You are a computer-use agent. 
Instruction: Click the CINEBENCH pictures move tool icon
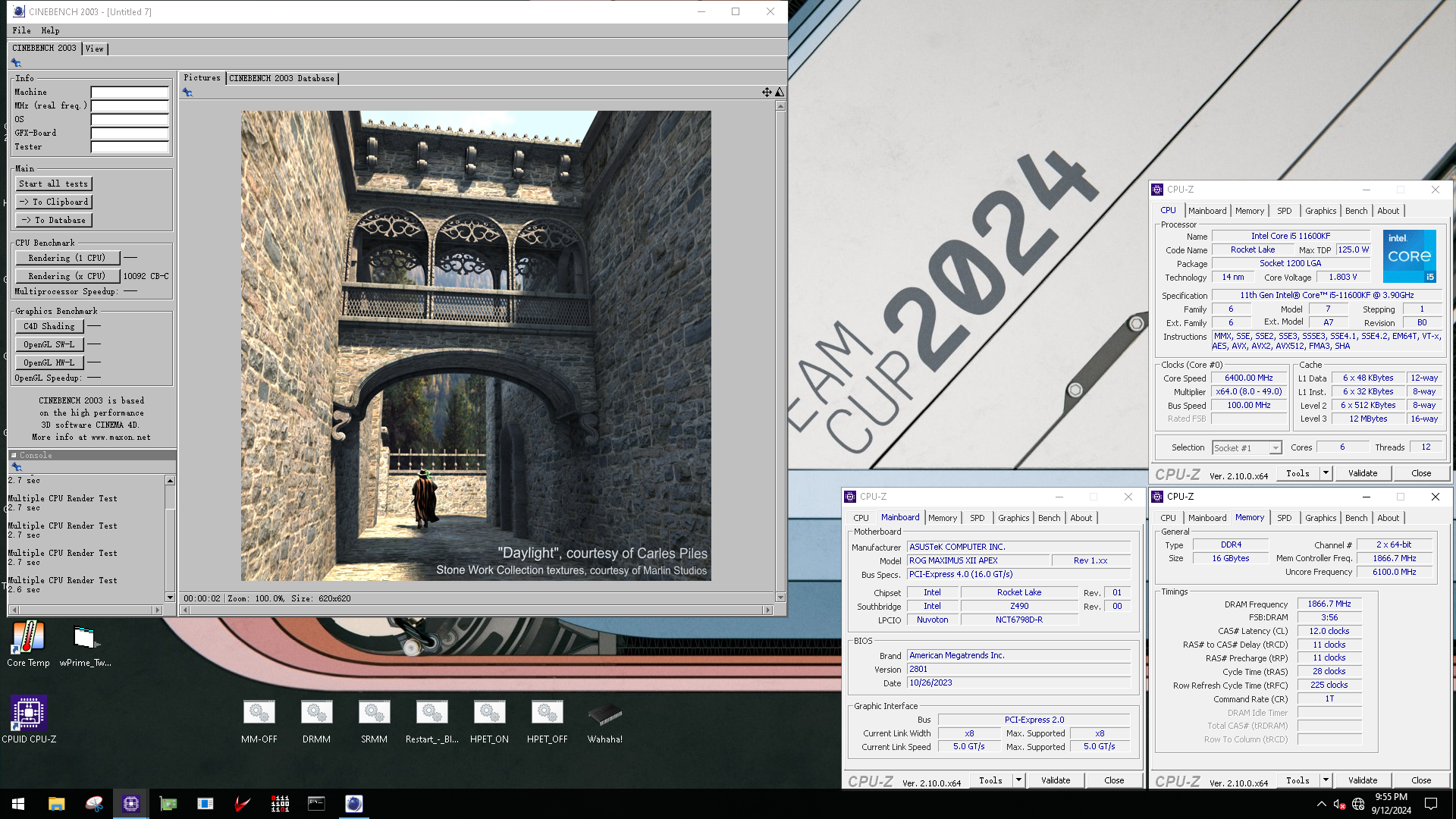click(x=767, y=93)
